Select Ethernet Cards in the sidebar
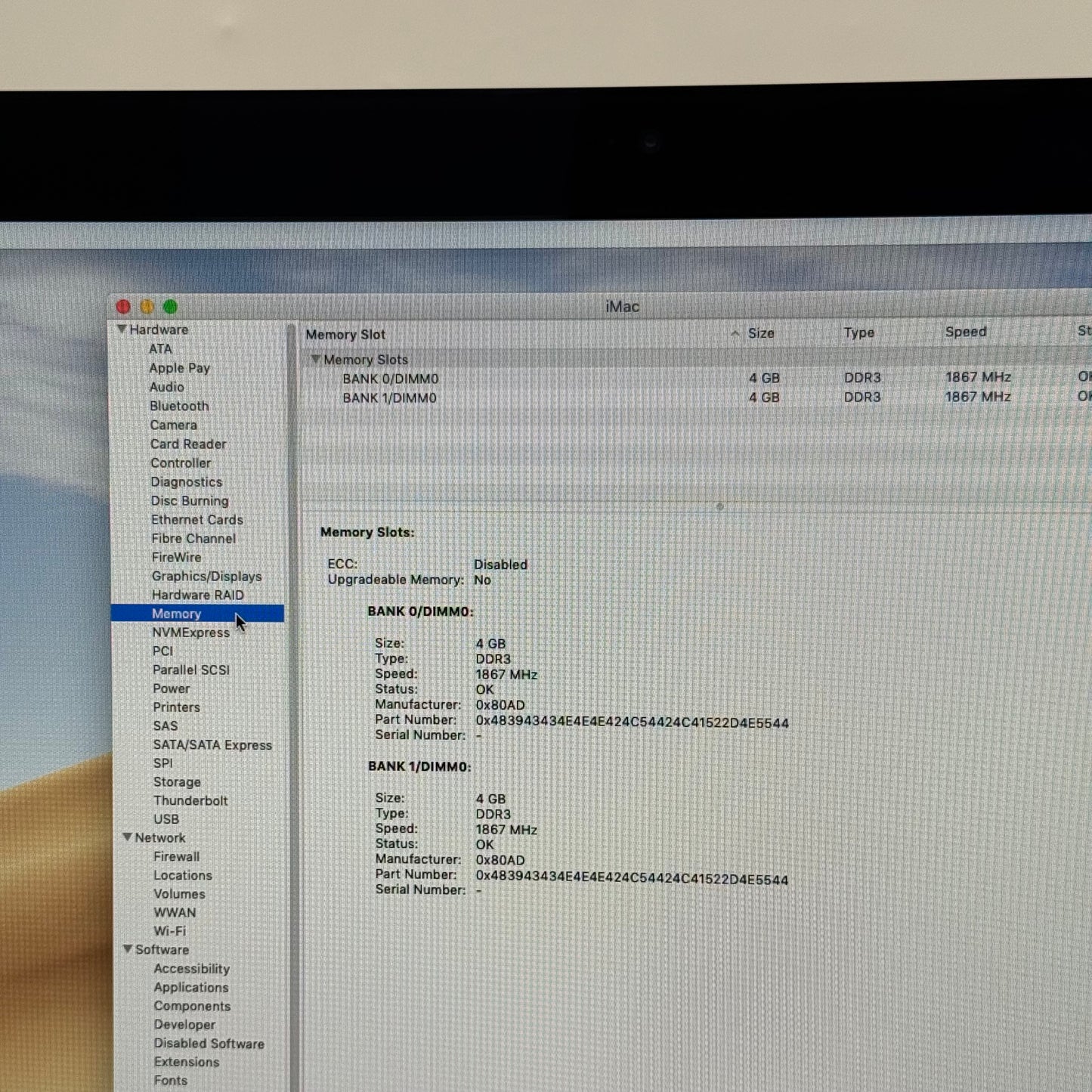The height and width of the screenshot is (1092, 1092). (x=197, y=519)
